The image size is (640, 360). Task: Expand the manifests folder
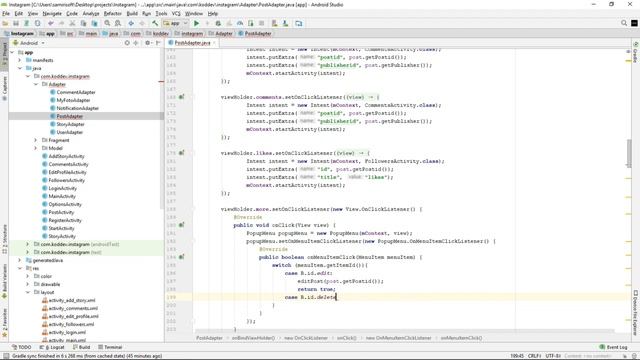pos(20,60)
